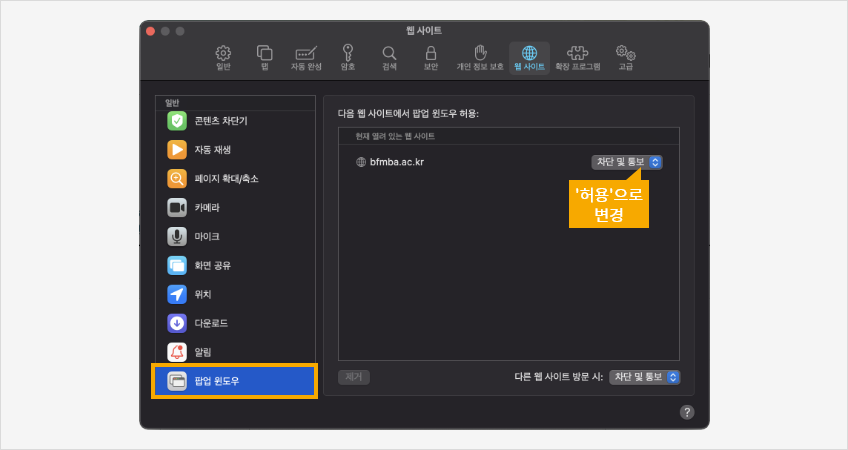The height and width of the screenshot is (450, 848).
Task: Choose Auto-Play (자동 재생) in sidebar
Action: click(x=212, y=150)
